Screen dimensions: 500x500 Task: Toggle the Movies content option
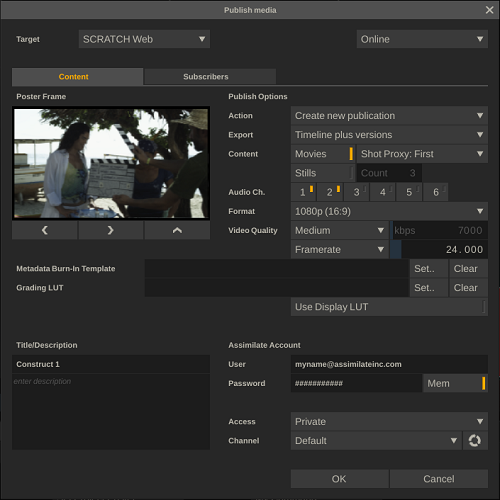pos(323,154)
